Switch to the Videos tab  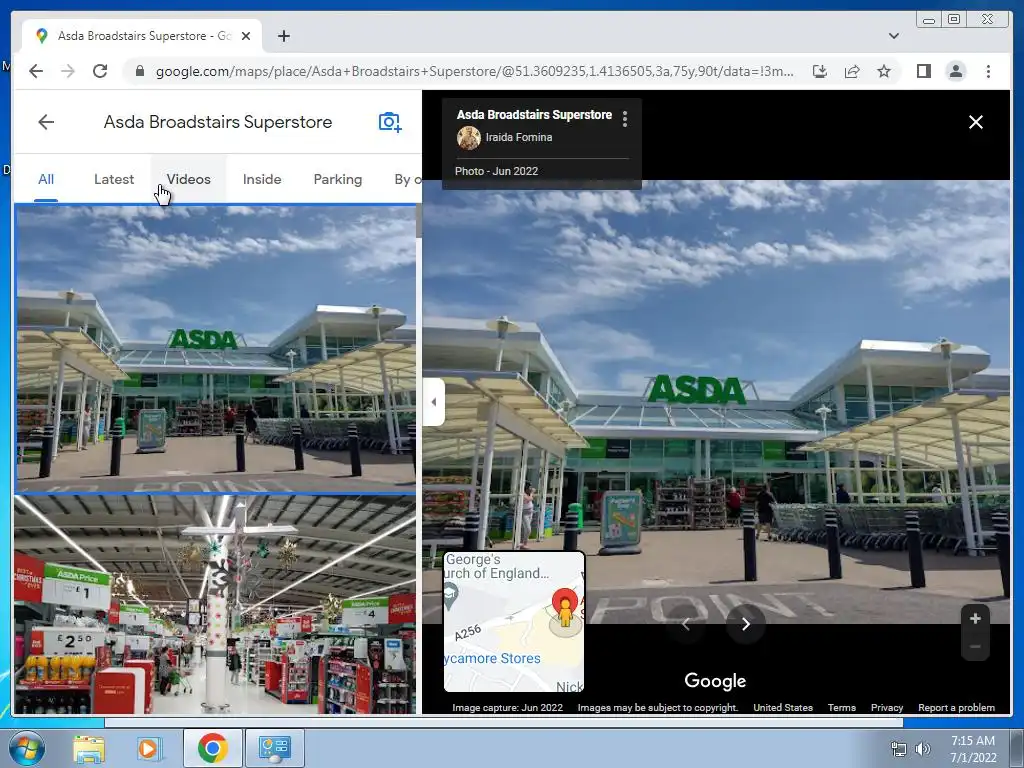pos(188,179)
